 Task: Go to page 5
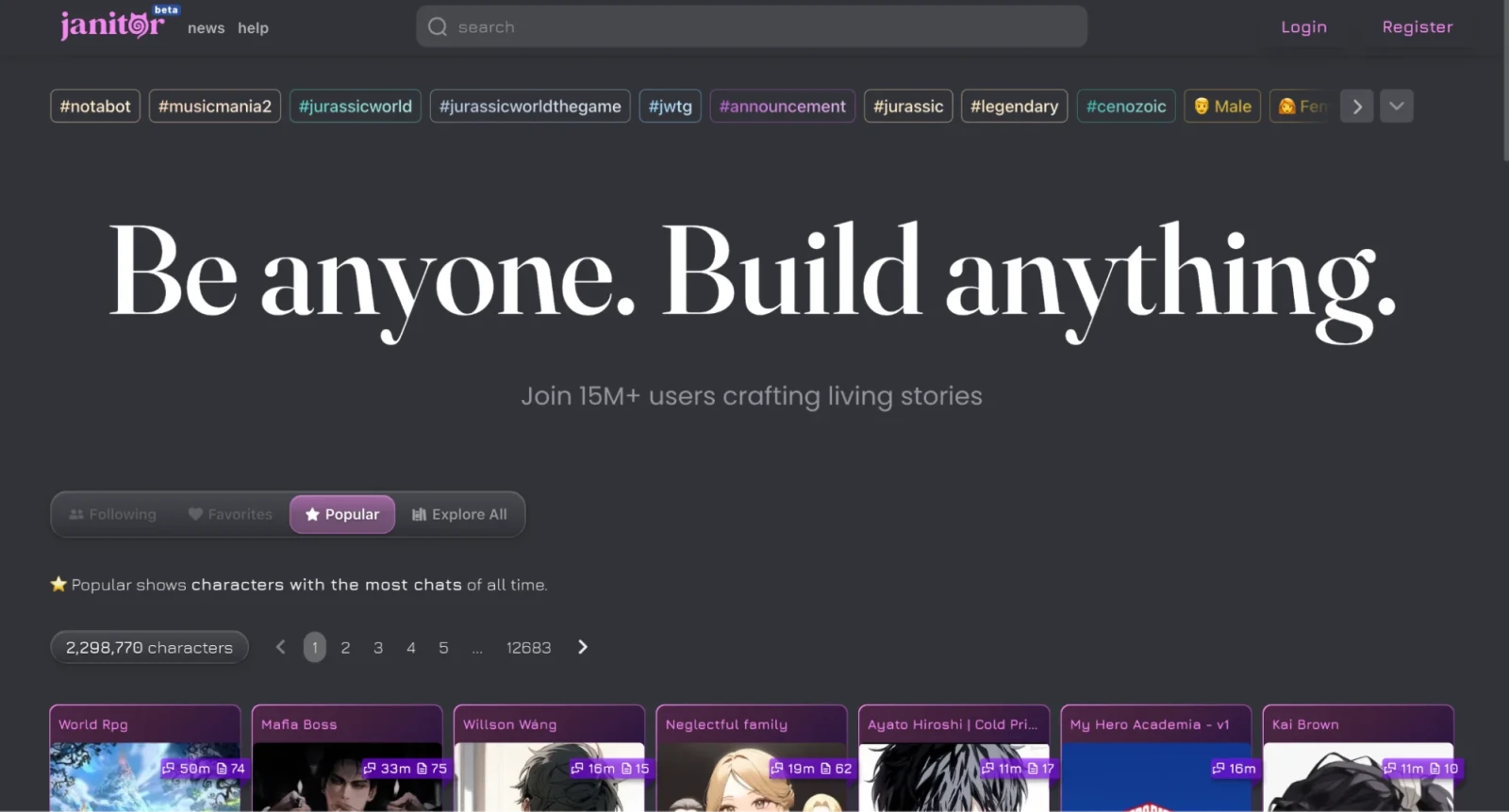coord(443,648)
